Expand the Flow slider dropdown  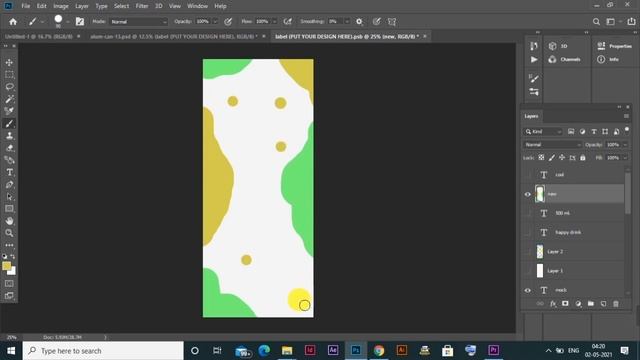[274, 22]
